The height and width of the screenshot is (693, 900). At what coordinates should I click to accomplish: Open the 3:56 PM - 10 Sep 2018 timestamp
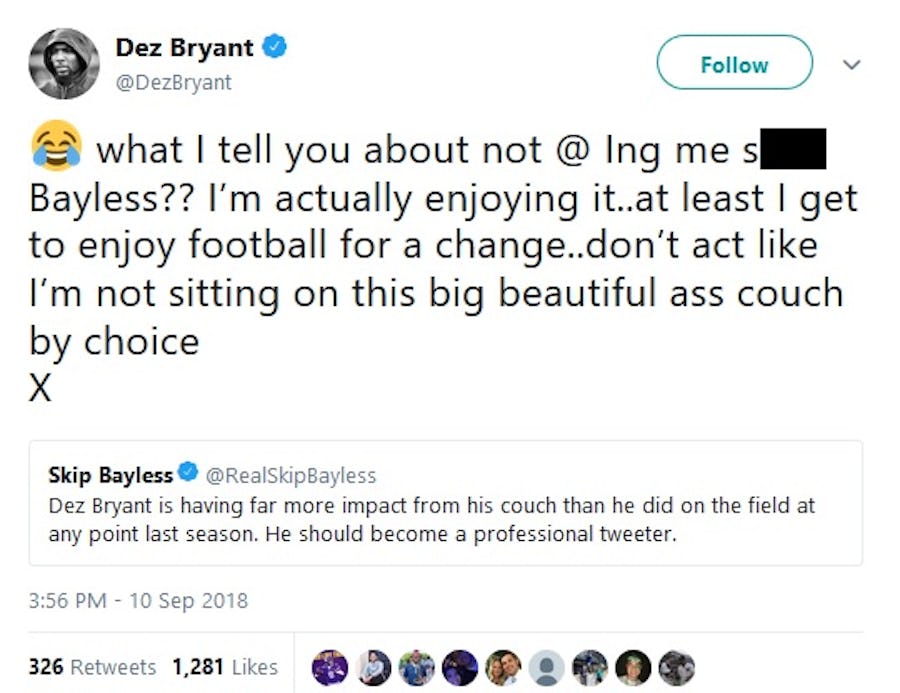pyautogui.click(x=139, y=601)
